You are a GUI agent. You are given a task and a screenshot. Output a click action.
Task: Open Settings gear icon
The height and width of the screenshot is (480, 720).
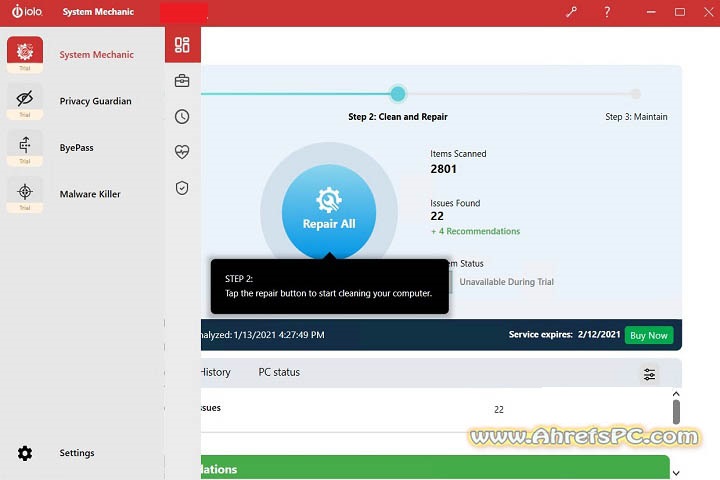click(25, 453)
